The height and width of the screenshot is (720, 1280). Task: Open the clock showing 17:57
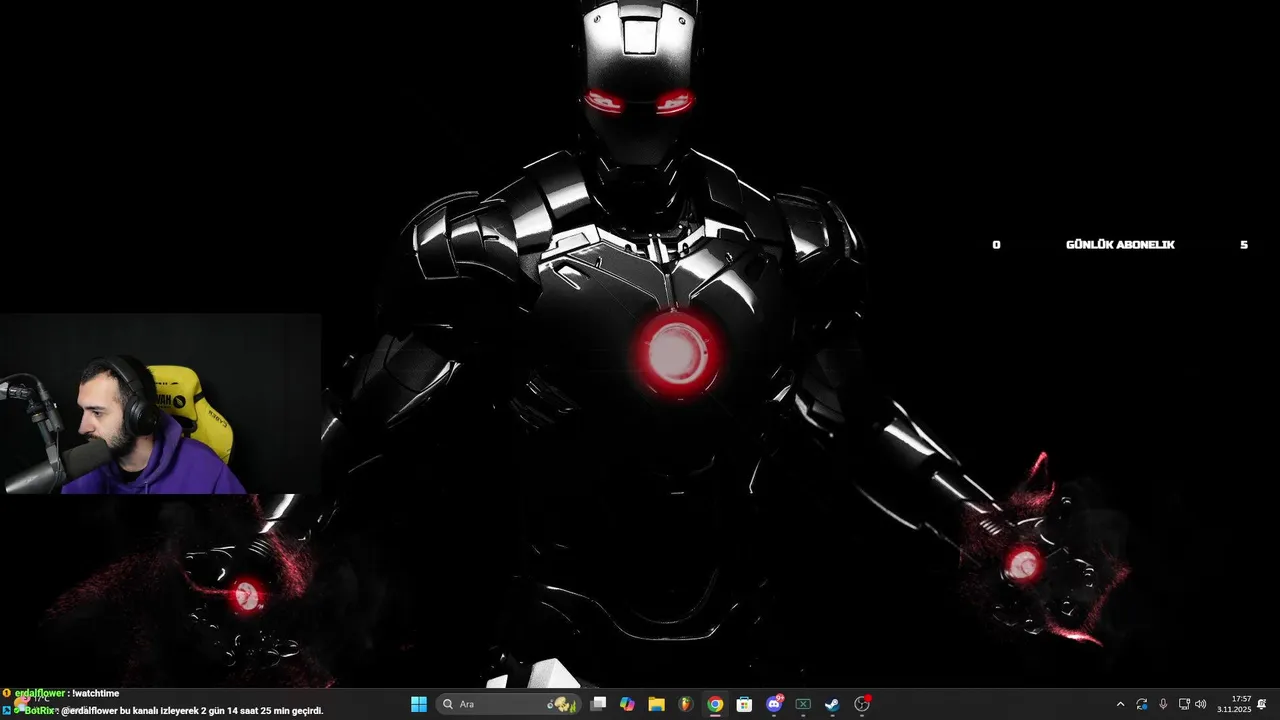(x=1234, y=704)
